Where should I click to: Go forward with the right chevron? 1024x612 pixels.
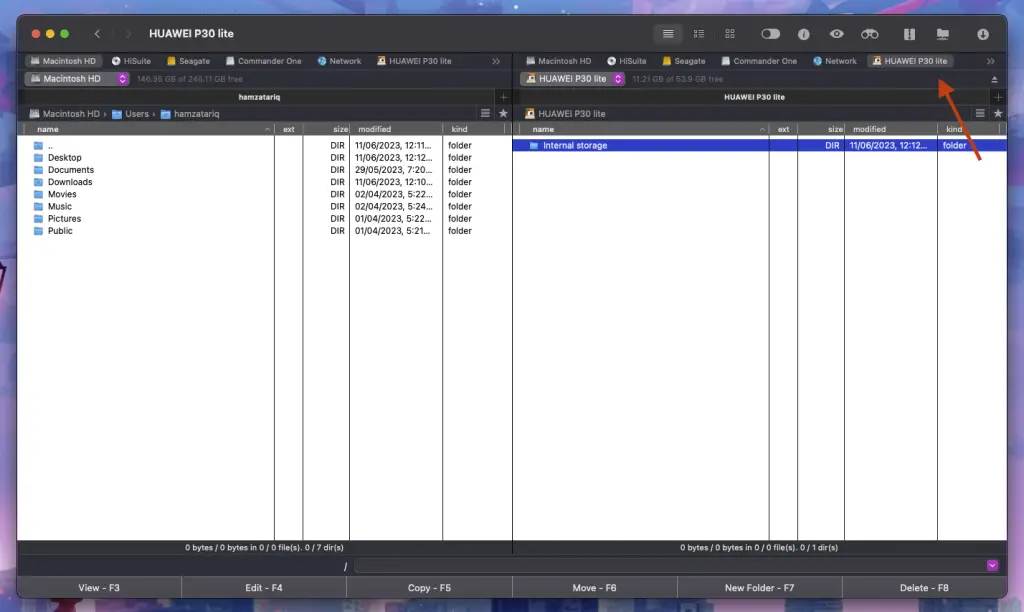click(128, 34)
